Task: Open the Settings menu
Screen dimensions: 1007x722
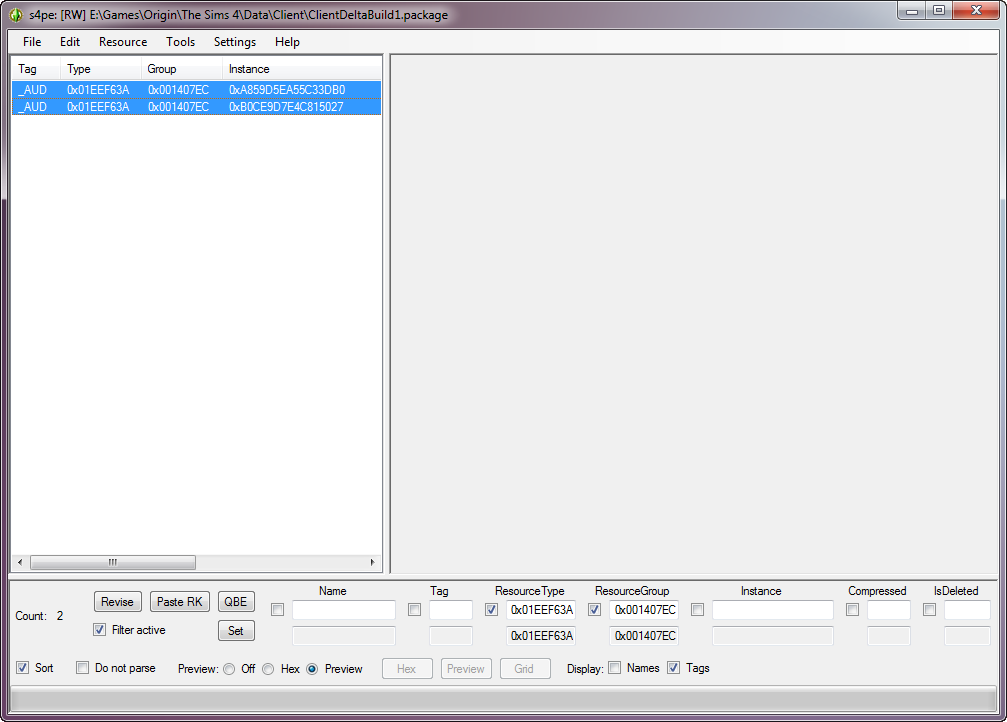Action: click(235, 42)
